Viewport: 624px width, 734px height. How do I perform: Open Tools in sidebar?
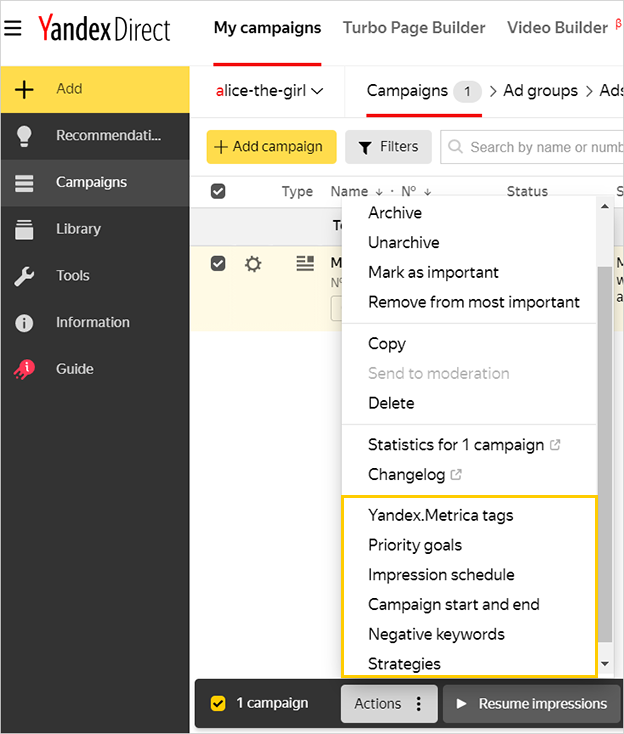[x=95, y=276]
